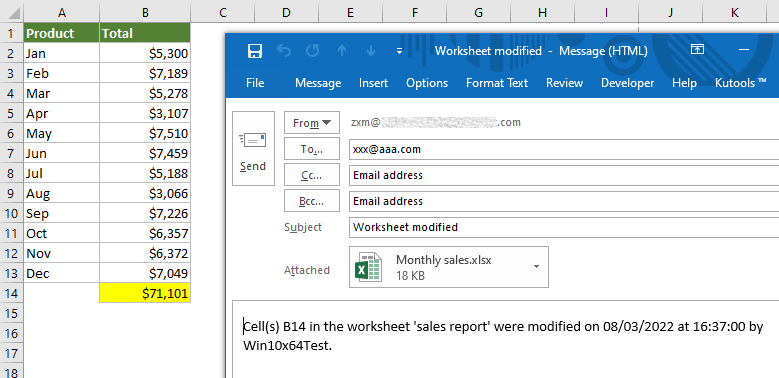The height and width of the screenshot is (378, 779).
Task: Click the Cc... button
Action: click(312, 175)
